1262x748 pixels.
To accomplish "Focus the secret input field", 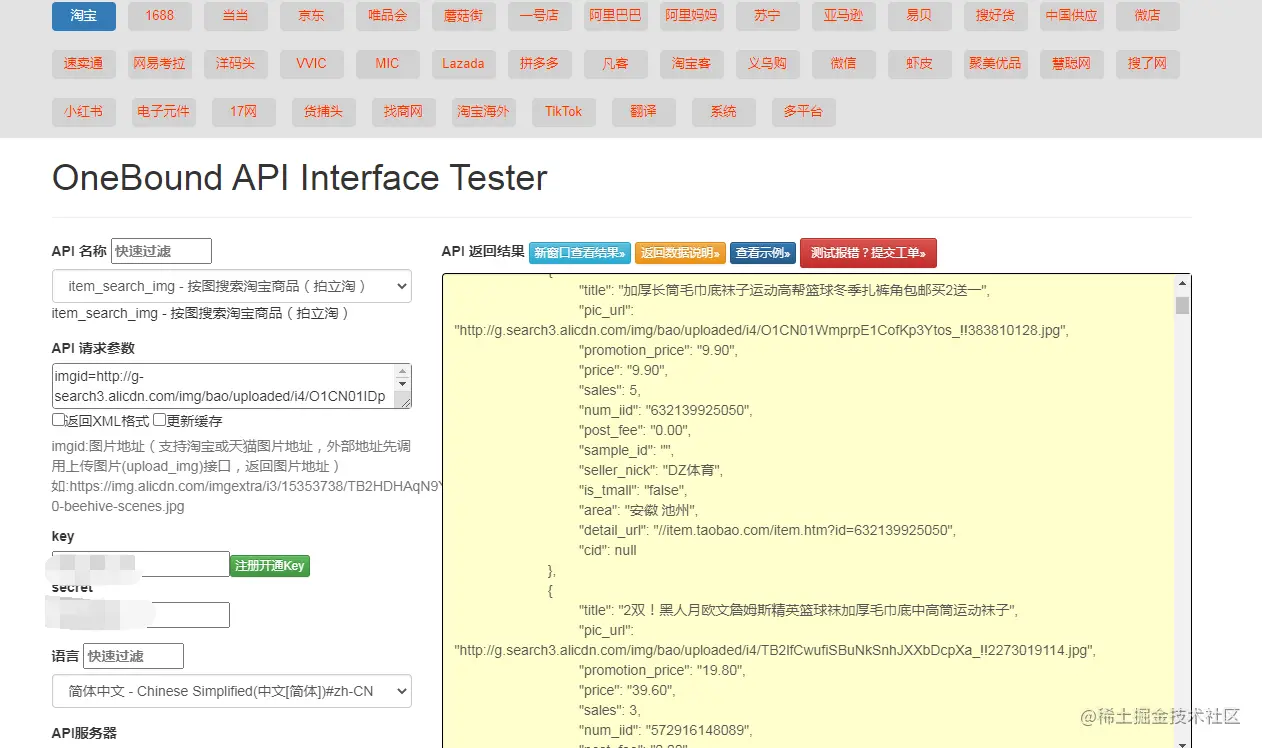I will (141, 615).
